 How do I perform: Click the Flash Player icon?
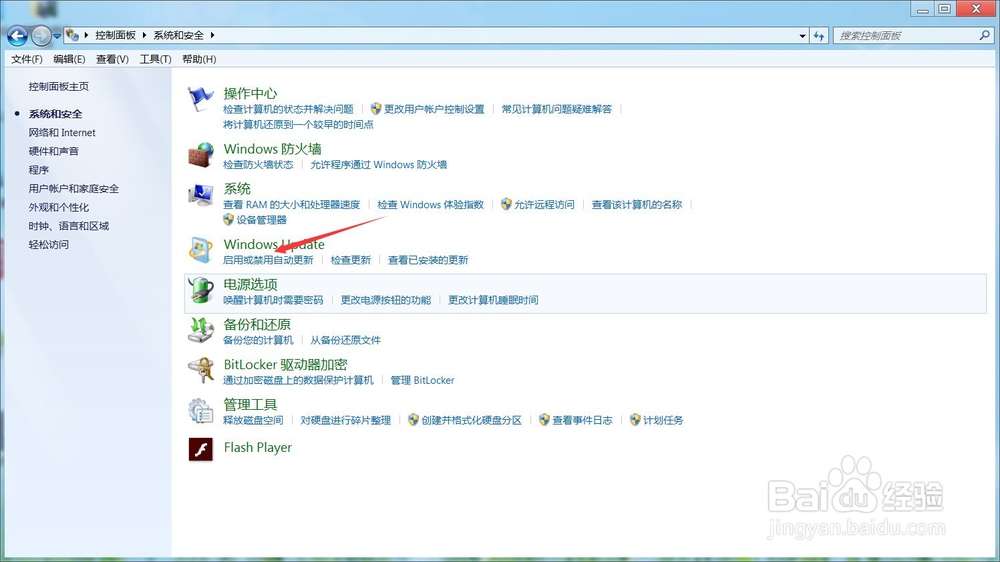tap(201, 449)
